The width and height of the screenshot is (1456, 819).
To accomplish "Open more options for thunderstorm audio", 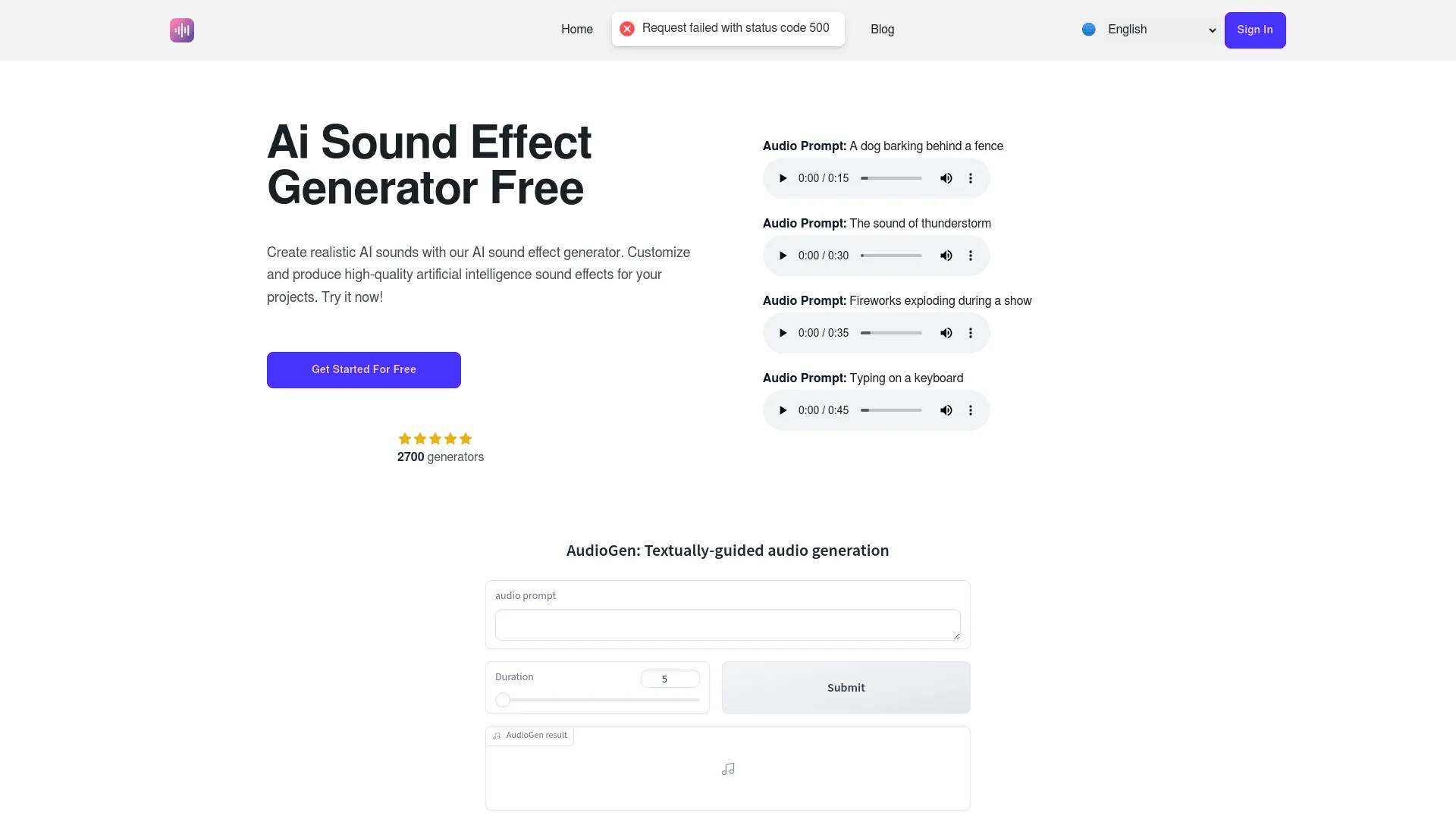I will coord(970,255).
